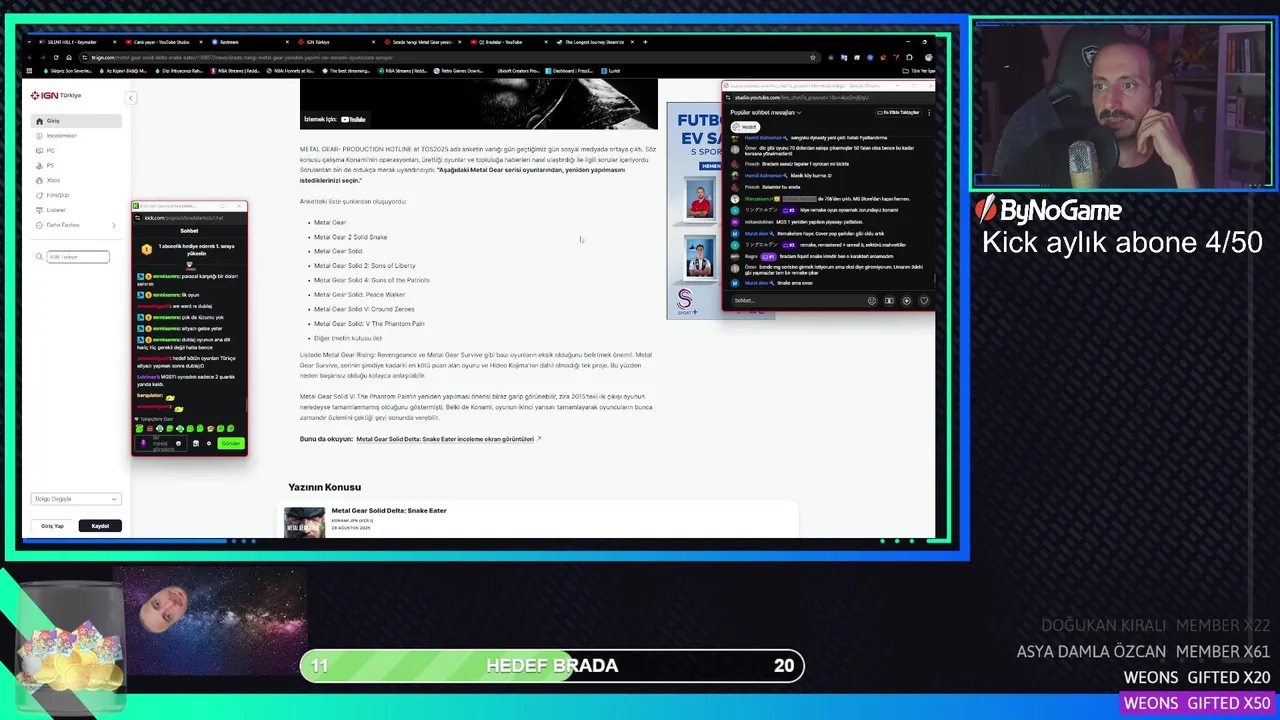Open Metal Gear Solid Delta: Snake Eater card title
Screen dimensions: 1280x720
tap(389, 510)
